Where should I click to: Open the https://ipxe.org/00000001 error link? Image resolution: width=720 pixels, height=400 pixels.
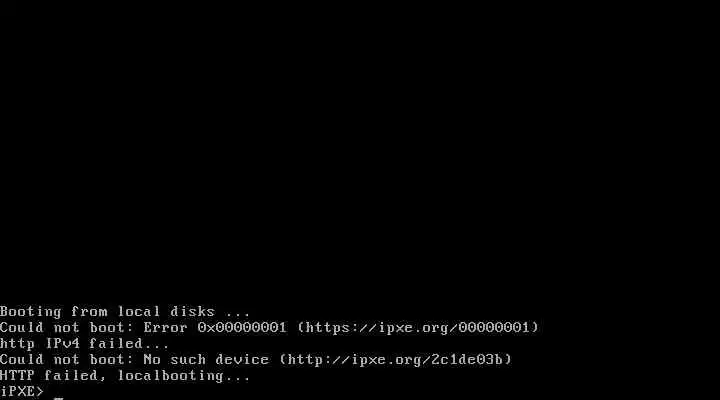tap(417, 327)
